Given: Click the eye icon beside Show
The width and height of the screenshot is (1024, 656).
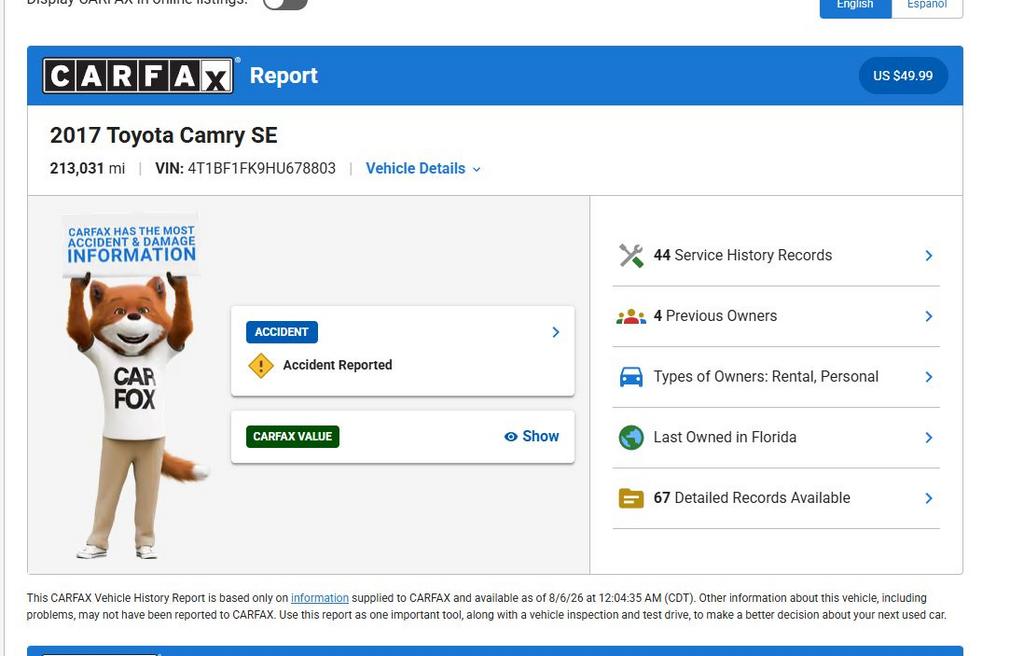Looking at the screenshot, I should click(x=511, y=436).
